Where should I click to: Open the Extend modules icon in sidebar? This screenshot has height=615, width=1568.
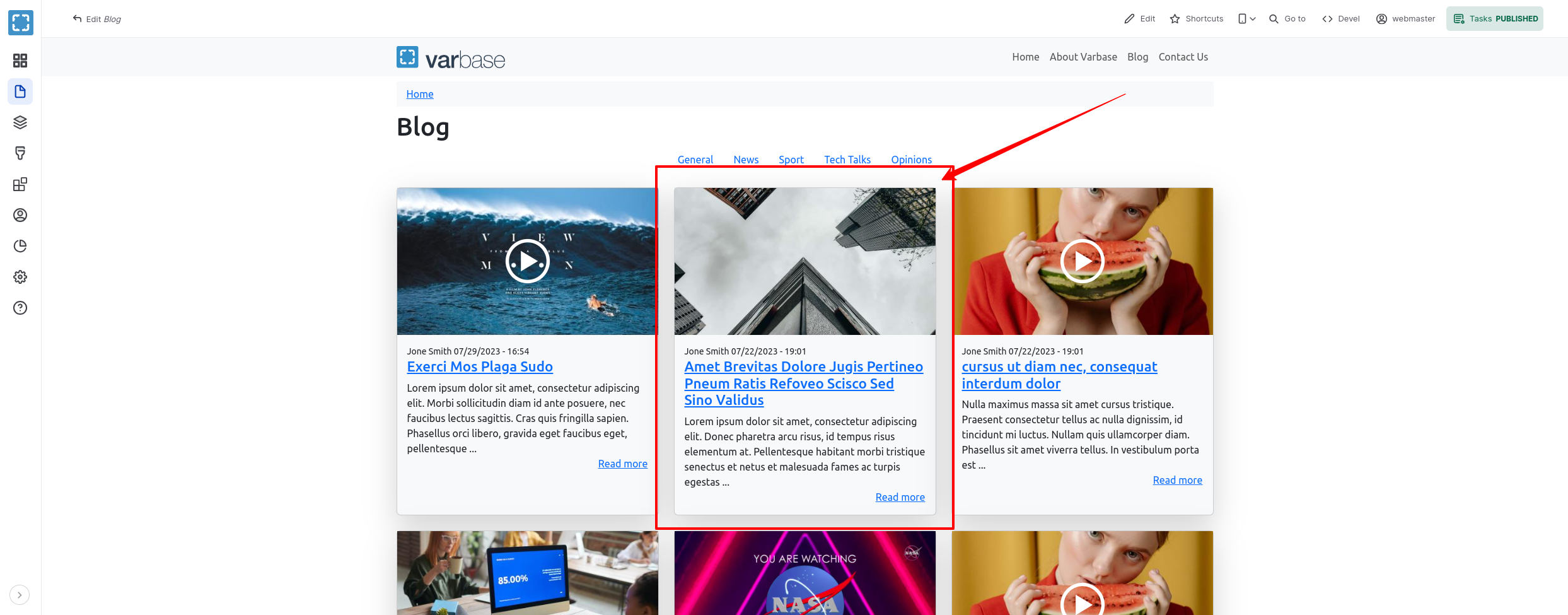tap(20, 184)
